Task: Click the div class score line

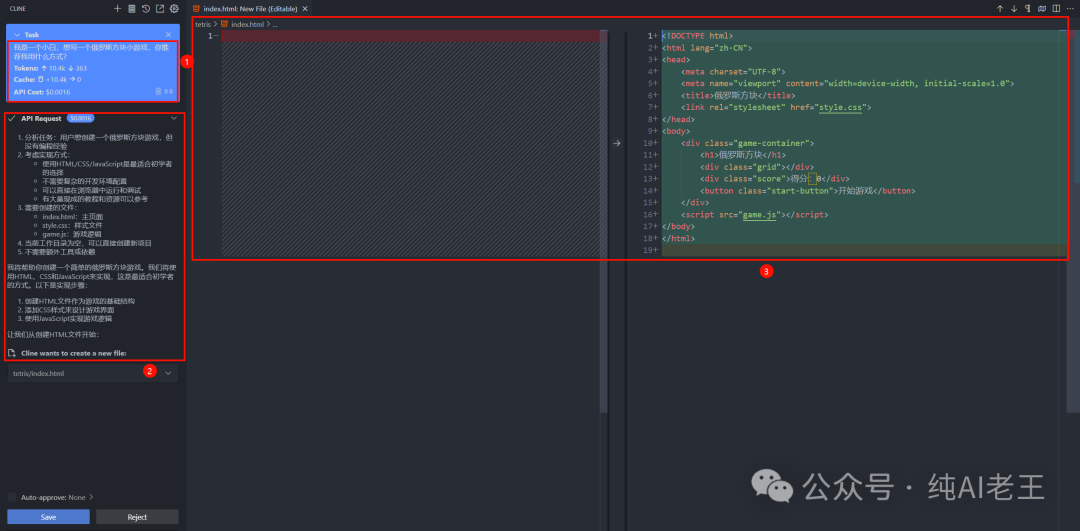Action: (x=775, y=179)
